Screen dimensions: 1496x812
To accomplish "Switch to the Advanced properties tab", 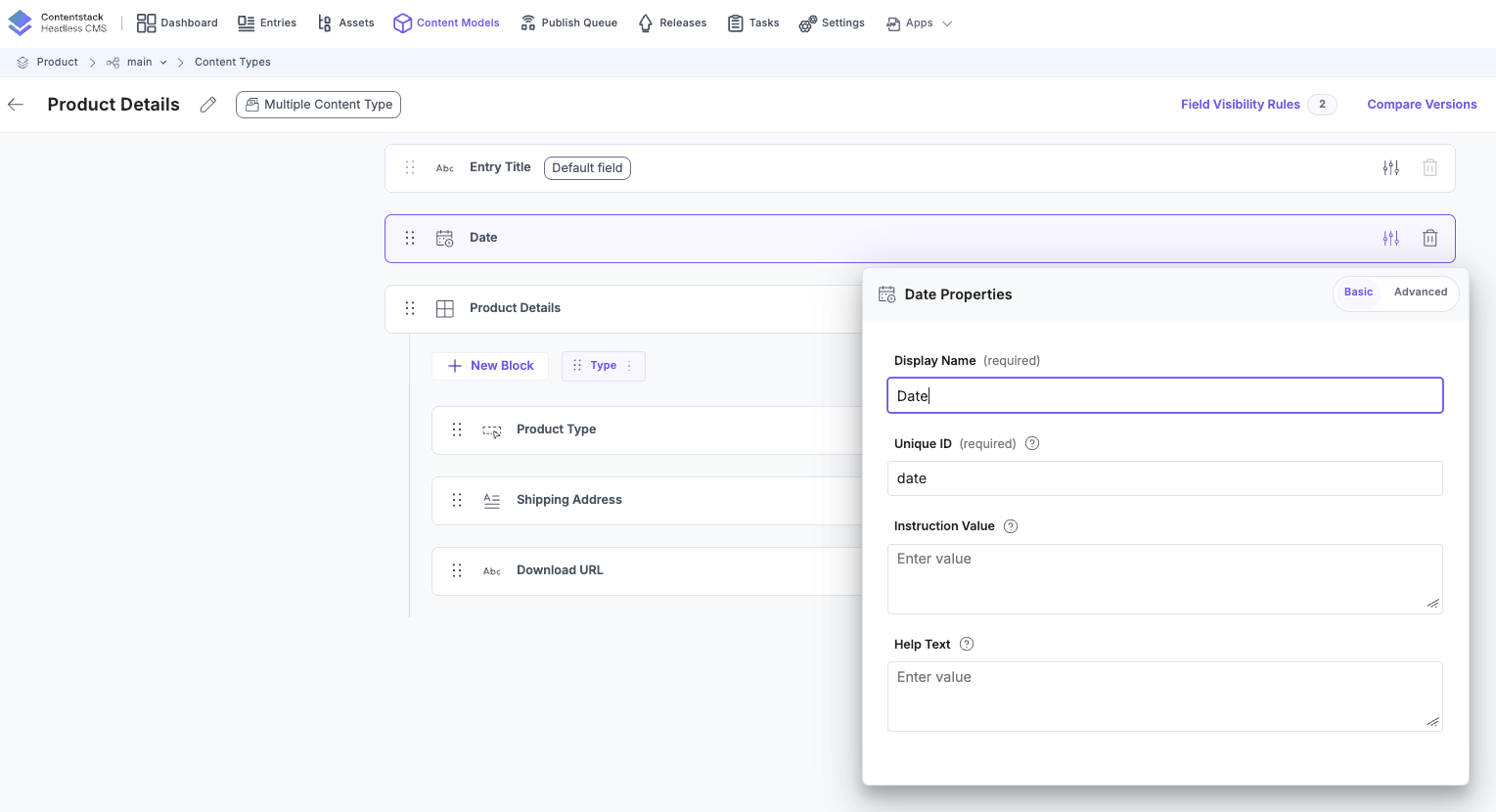I will pyautogui.click(x=1420, y=293).
